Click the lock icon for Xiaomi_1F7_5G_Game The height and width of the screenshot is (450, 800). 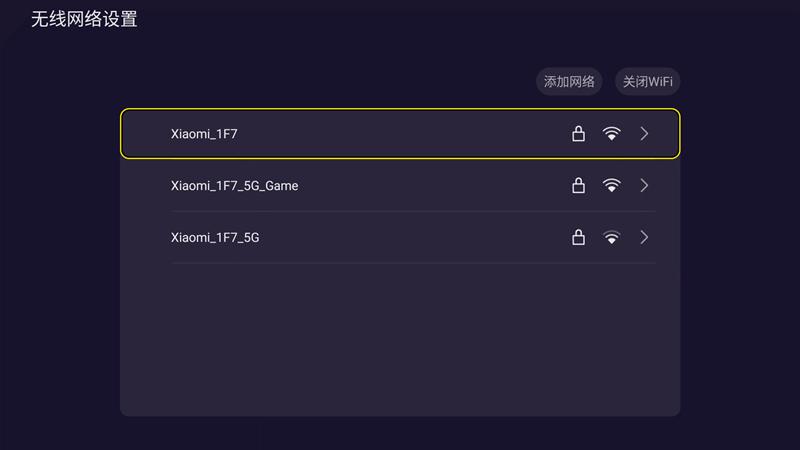578,185
